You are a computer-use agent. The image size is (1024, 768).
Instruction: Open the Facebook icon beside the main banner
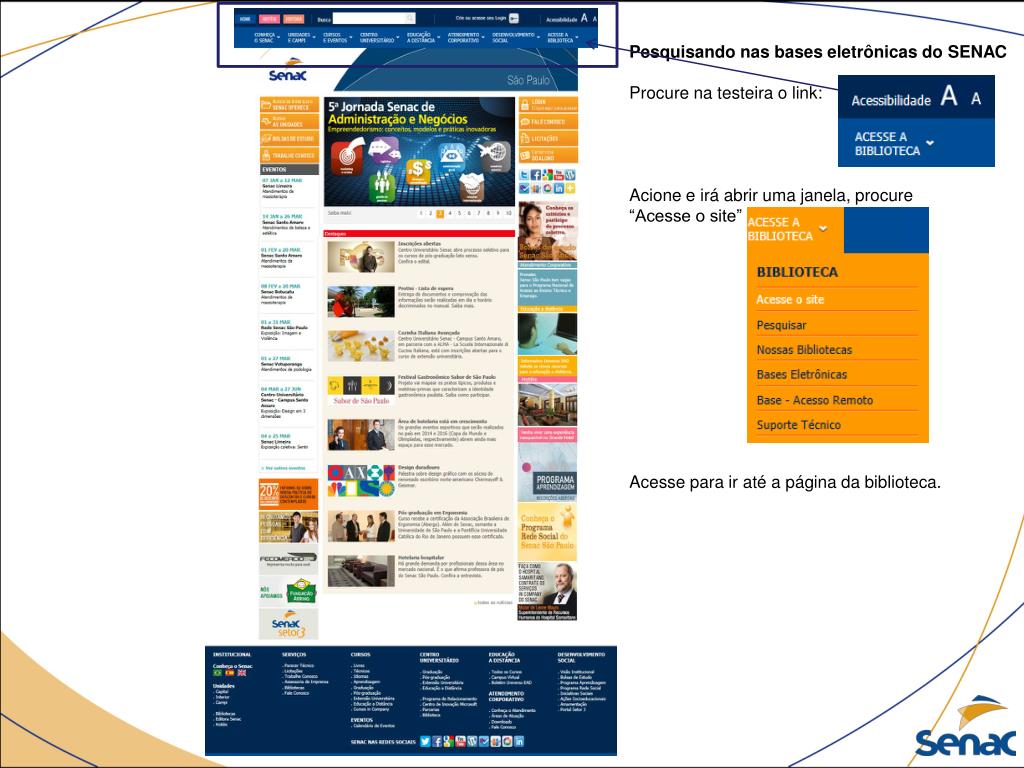(536, 174)
